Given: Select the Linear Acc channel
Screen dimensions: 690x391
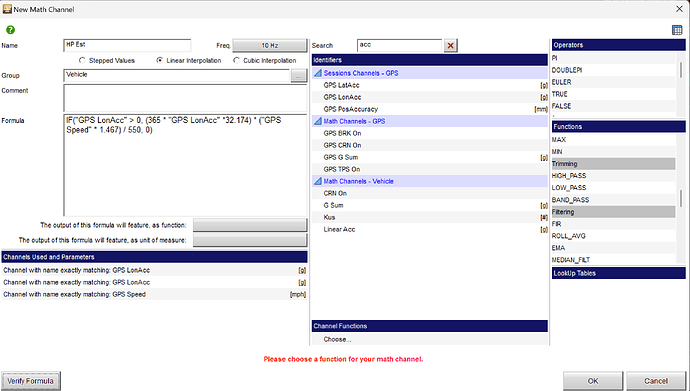Looking at the screenshot, I should 429,229.
